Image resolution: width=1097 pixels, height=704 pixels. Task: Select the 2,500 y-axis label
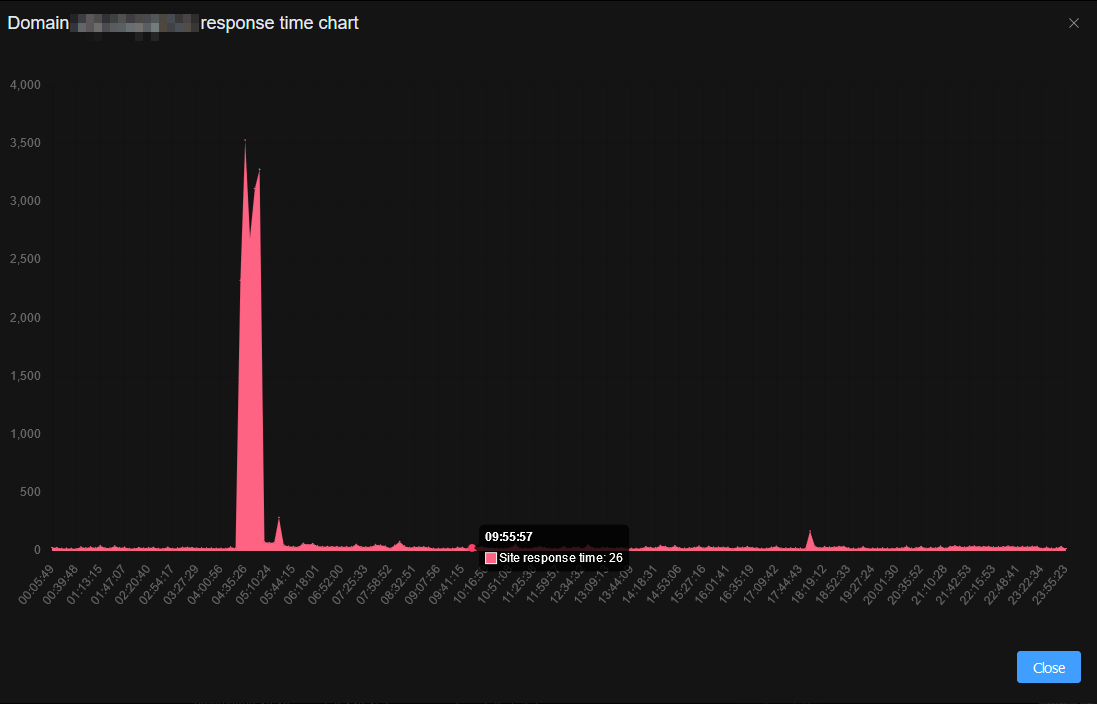click(x=25, y=260)
